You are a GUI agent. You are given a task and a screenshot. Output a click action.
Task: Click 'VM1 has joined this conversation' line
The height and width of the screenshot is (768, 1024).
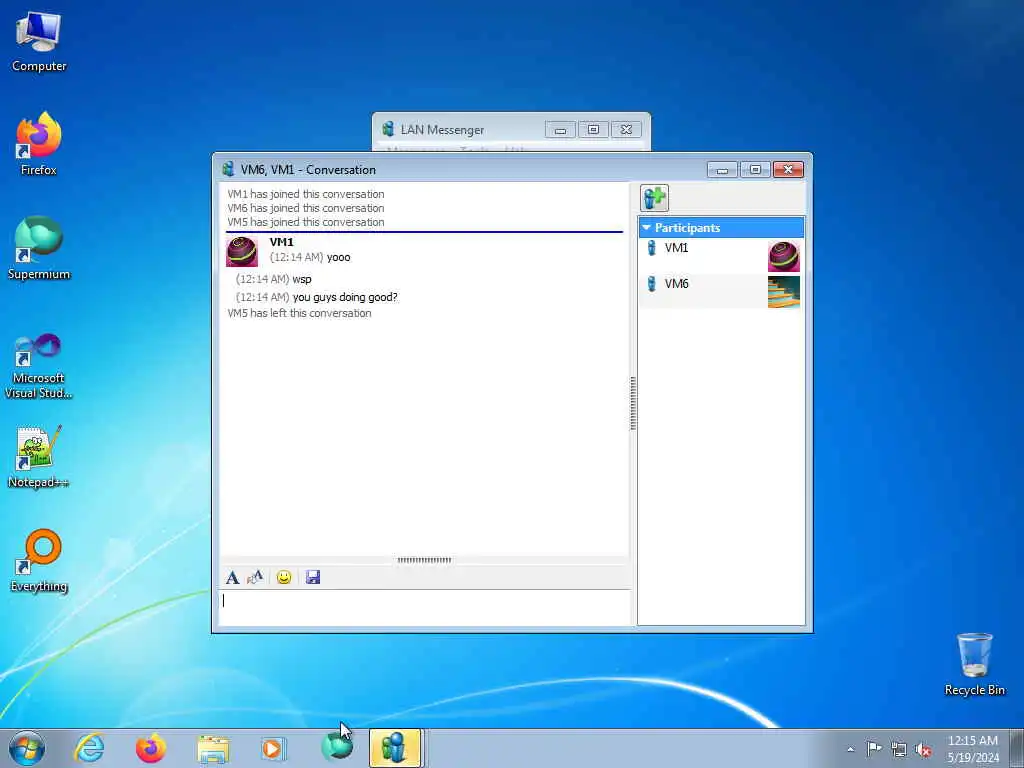pyautogui.click(x=306, y=194)
